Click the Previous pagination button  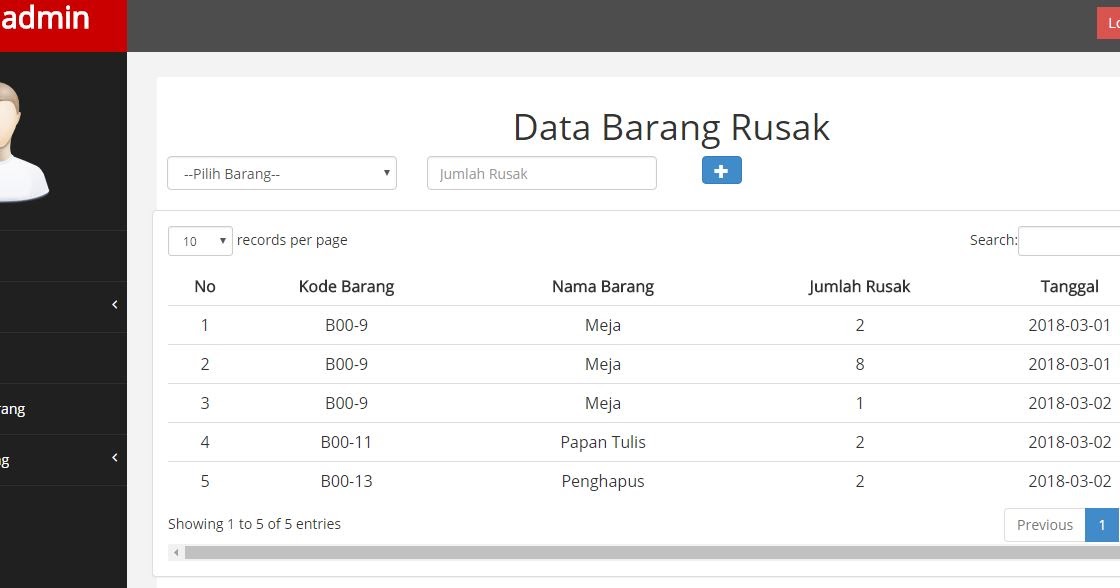1044,524
